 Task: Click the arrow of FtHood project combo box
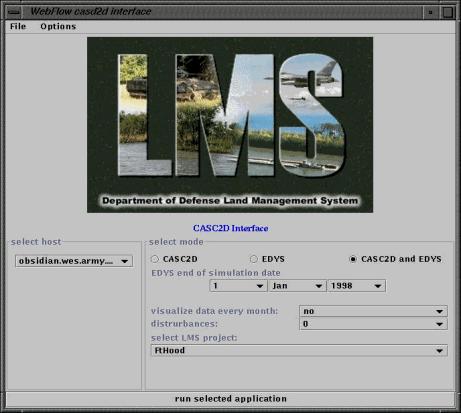pos(439,351)
